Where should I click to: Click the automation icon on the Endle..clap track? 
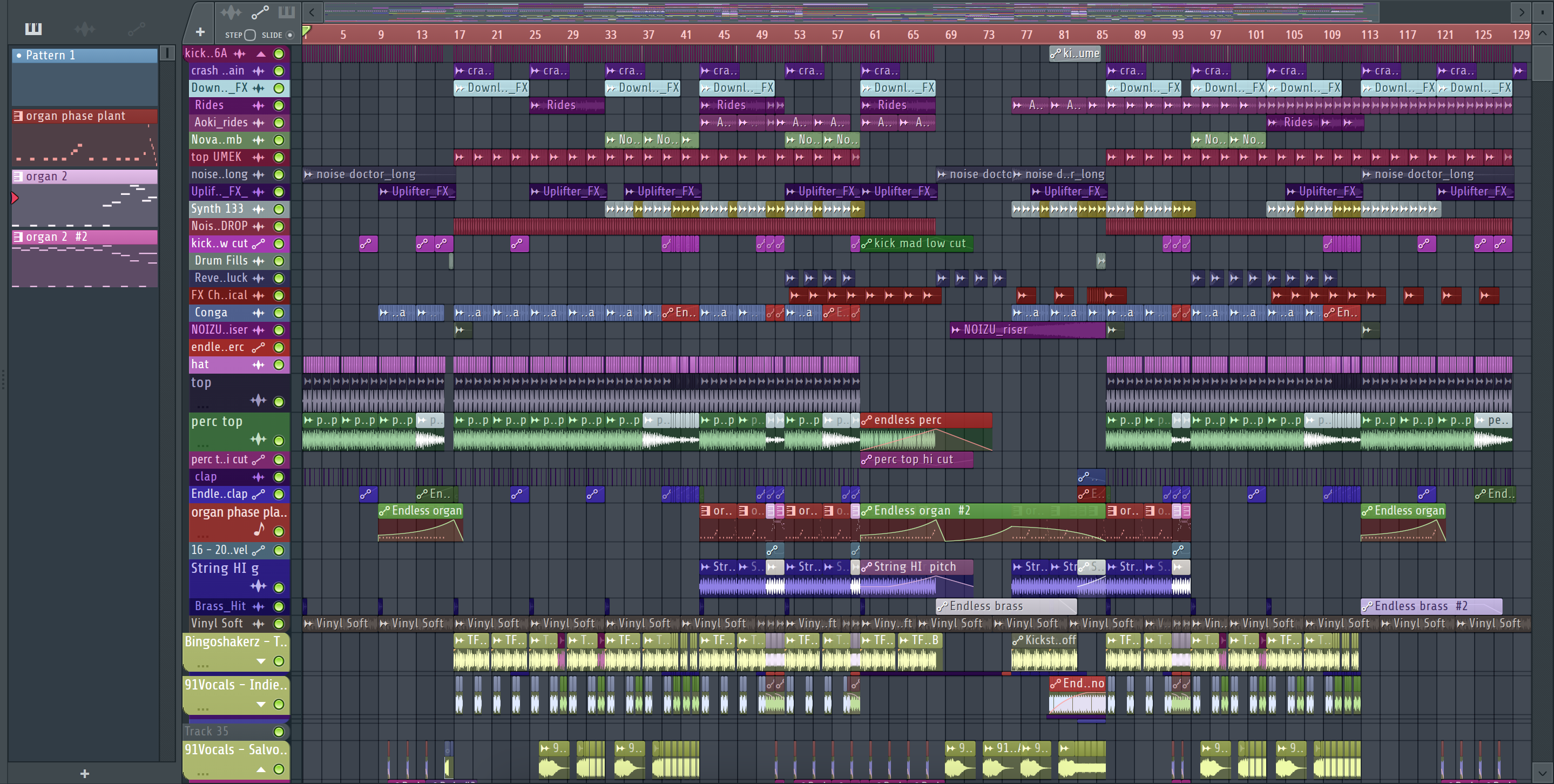point(258,494)
